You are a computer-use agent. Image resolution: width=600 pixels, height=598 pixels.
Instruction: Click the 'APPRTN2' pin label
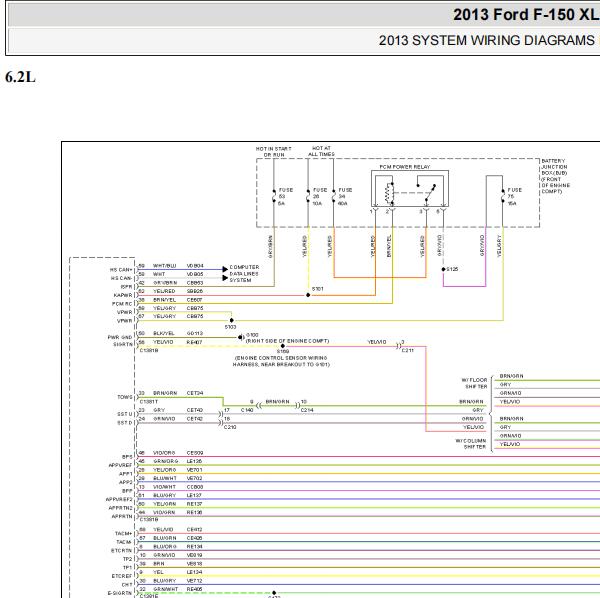(x=121, y=508)
